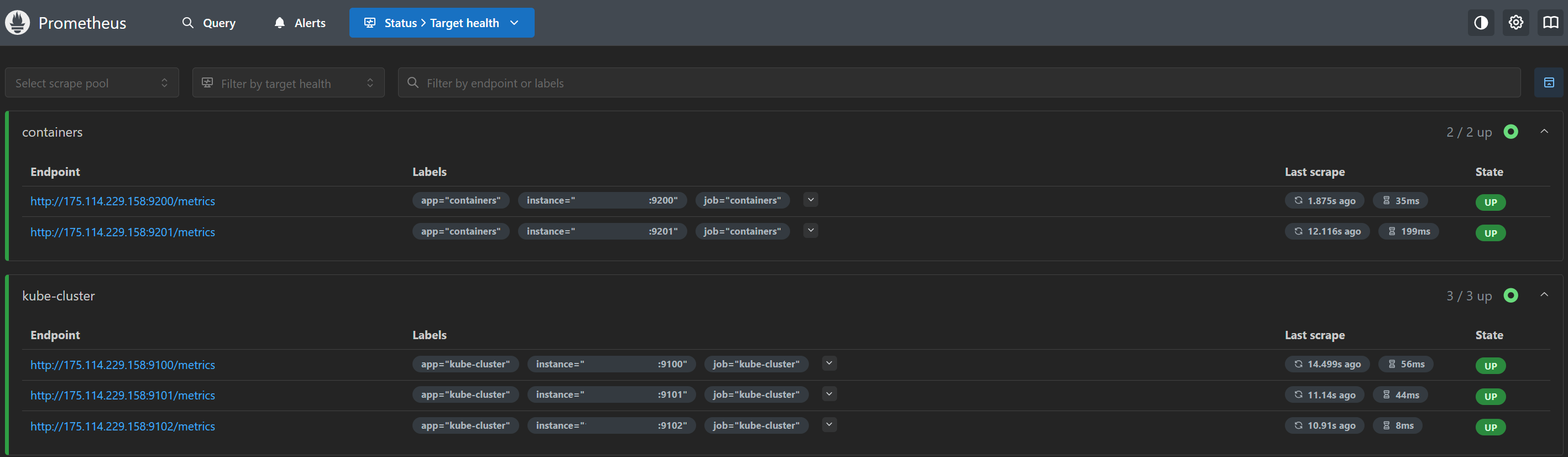Screen dimensions: 1568x457
Task: Open the Query page
Action: (x=209, y=23)
